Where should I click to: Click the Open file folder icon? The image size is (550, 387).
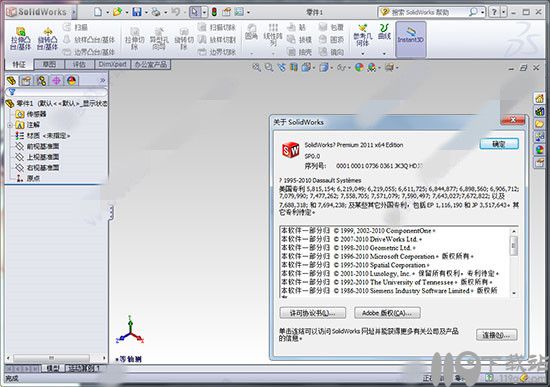pos(117,12)
